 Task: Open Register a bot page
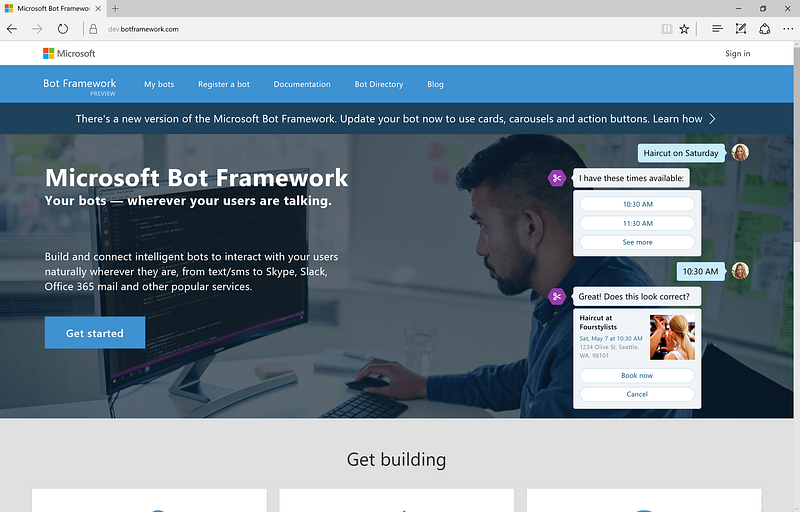224,84
